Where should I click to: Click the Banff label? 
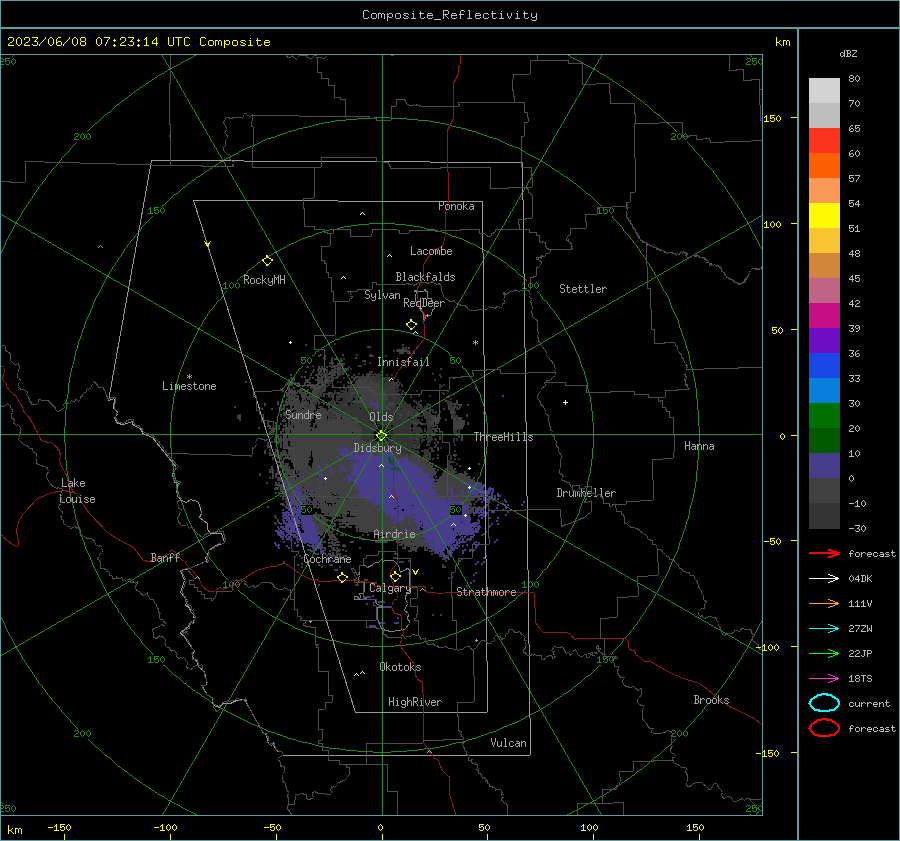click(165, 557)
